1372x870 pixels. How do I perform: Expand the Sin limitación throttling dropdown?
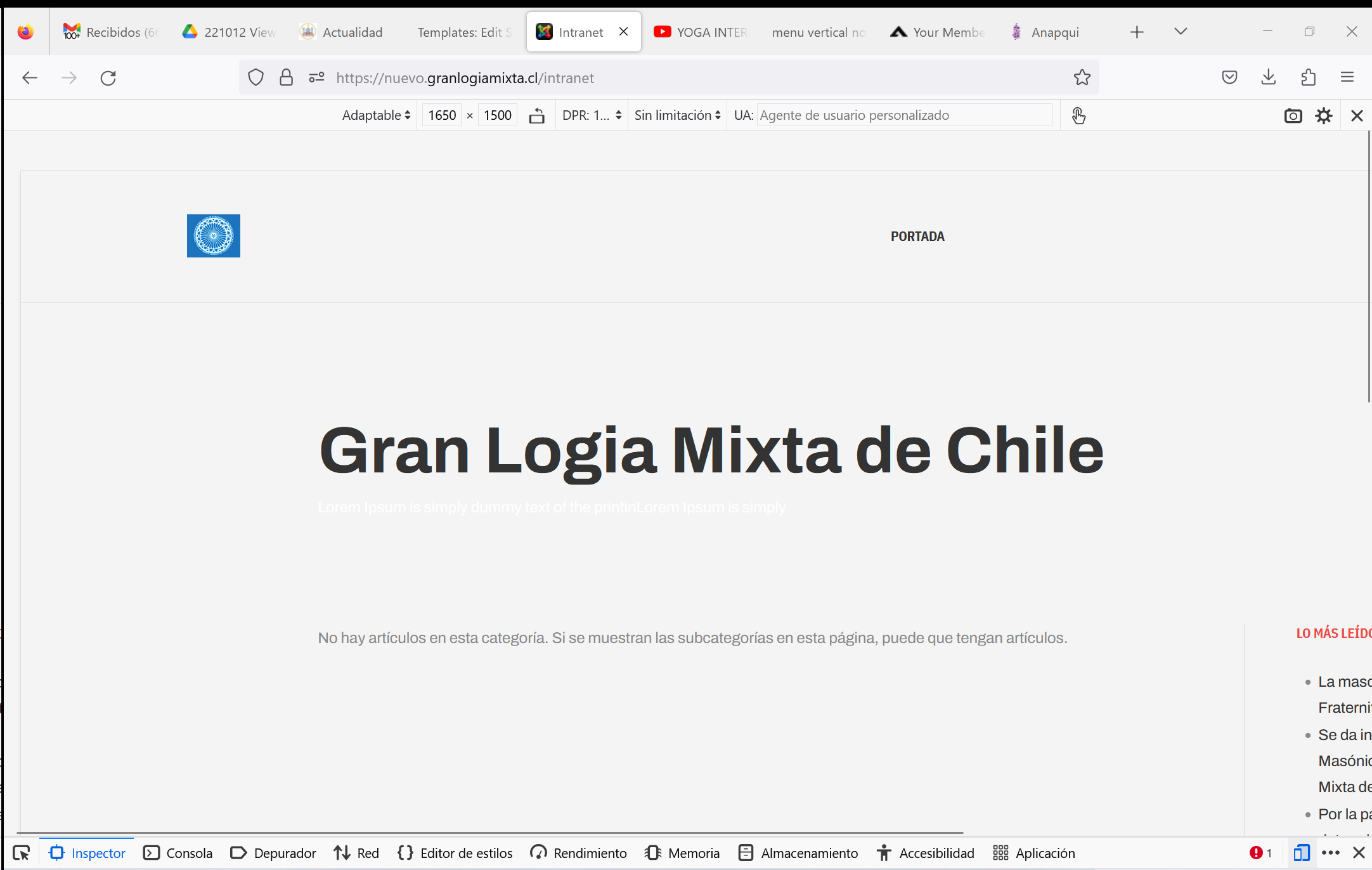coord(677,115)
